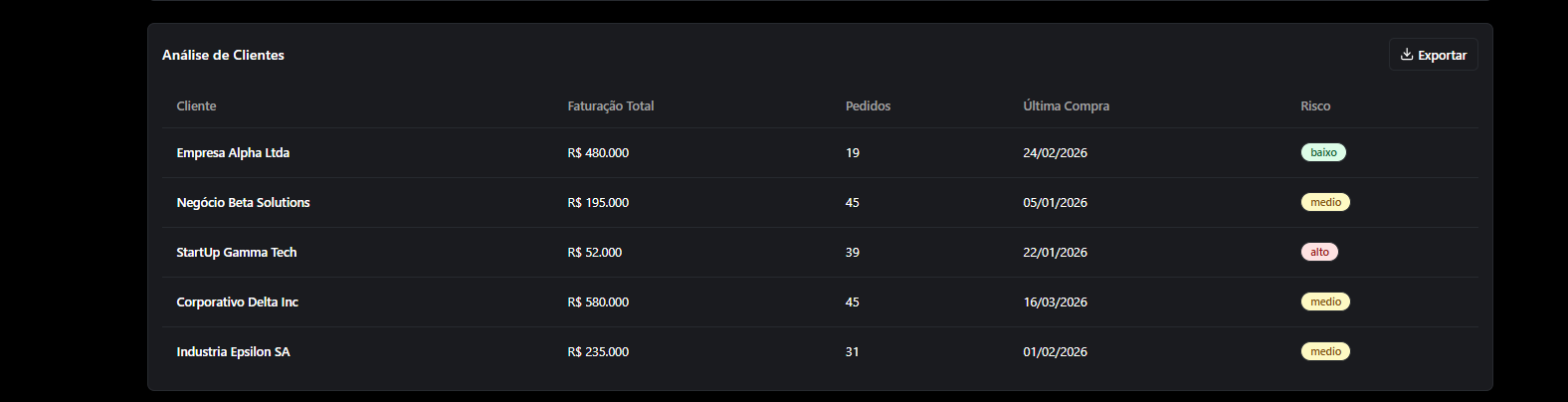This screenshot has width=1568, height=402.
Task: Open the StartUp Gamma Tech client
Action: pyautogui.click(x=237, y=253)
